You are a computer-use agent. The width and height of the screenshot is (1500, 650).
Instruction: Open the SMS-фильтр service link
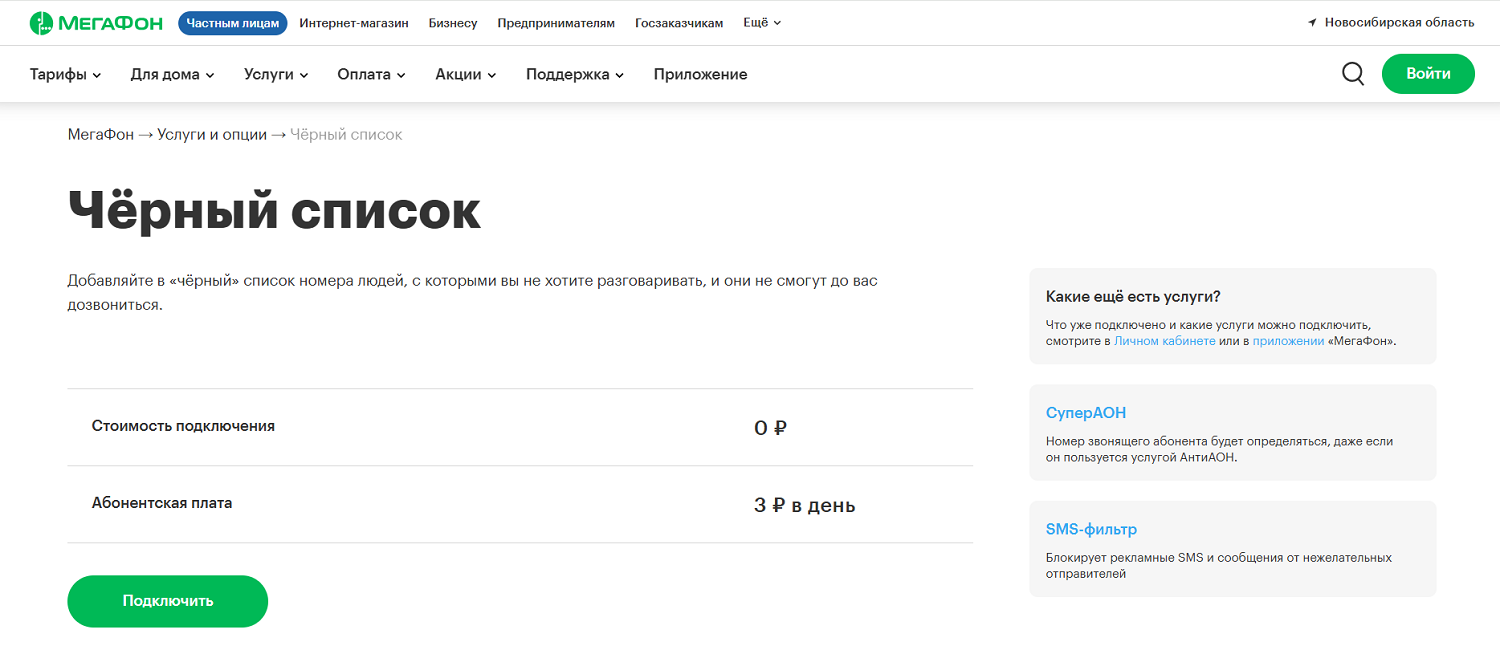tap(1091, 530)
